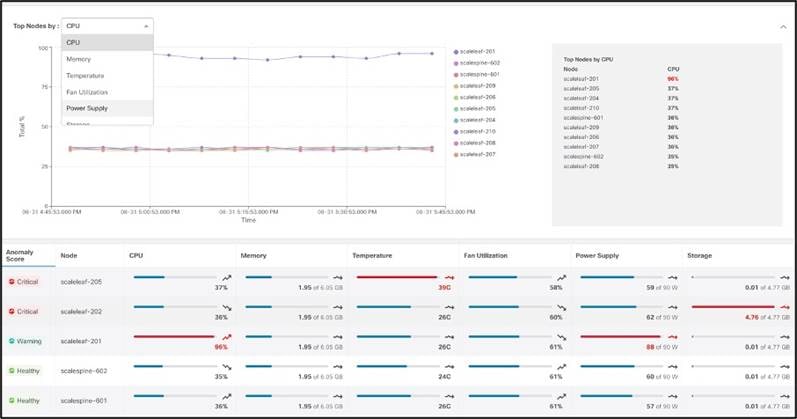
Task: Click CPU trend arrow for scalespine-601
Action: pyautogui.click(x=227, y=396)
